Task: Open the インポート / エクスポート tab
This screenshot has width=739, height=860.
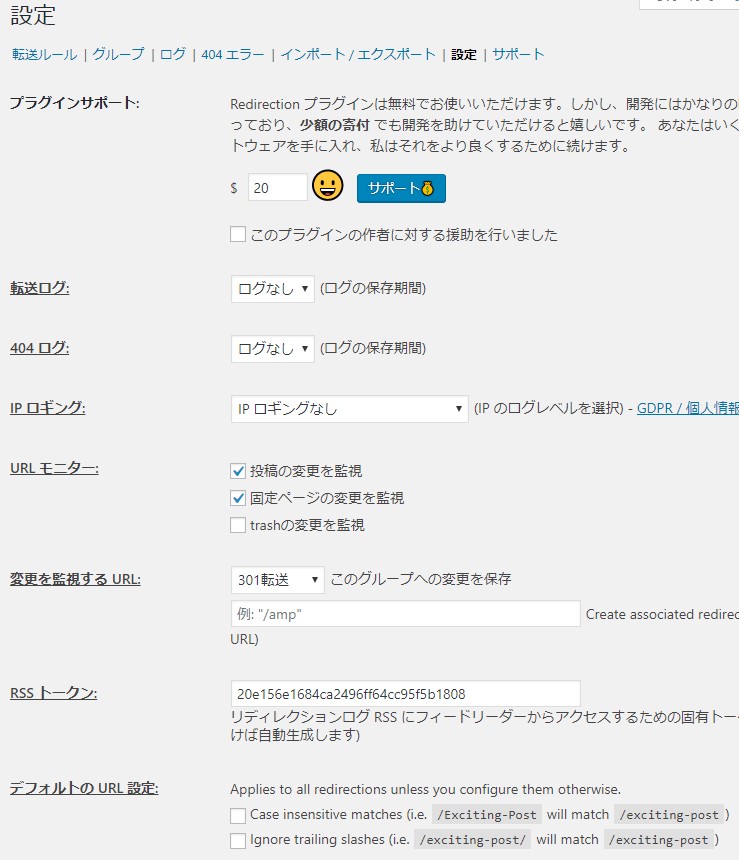Action: [x=358, y=54]
